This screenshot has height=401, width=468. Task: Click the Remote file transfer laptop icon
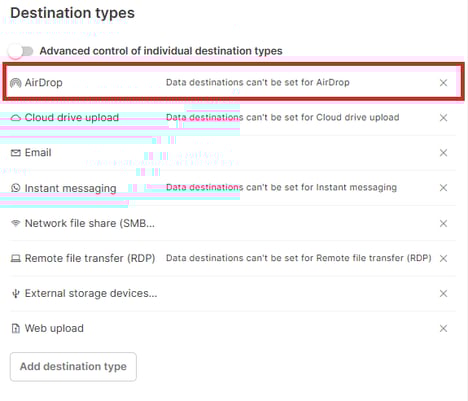pos(16,258)
